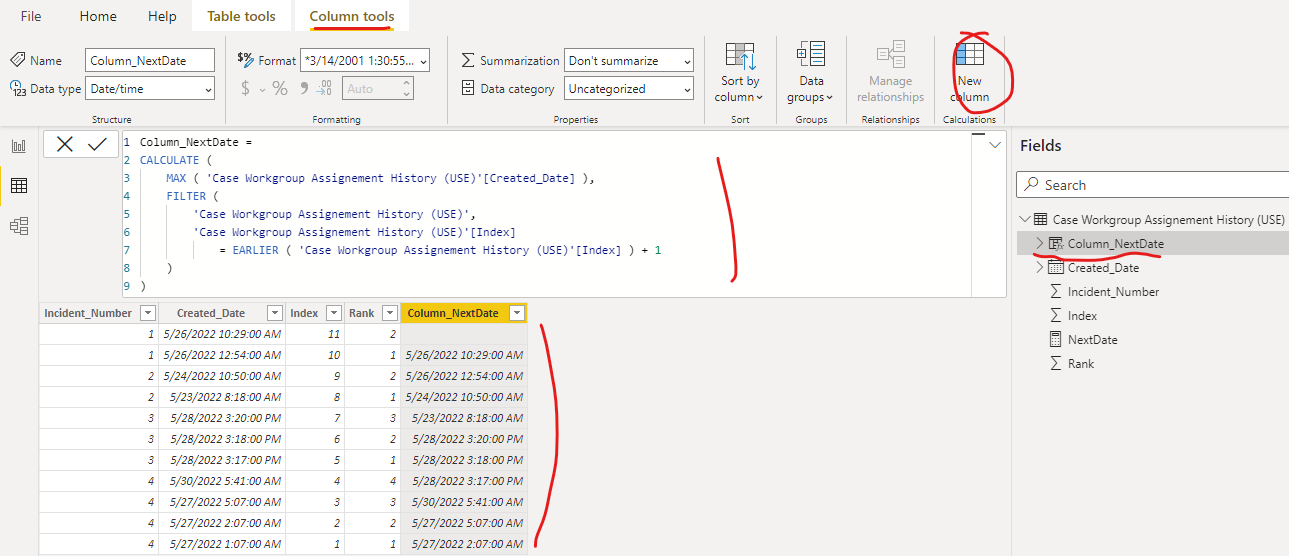Screen dimensions: 1289x556
Task: Open Incident_Number column filter dropdown
Action: 147,313
